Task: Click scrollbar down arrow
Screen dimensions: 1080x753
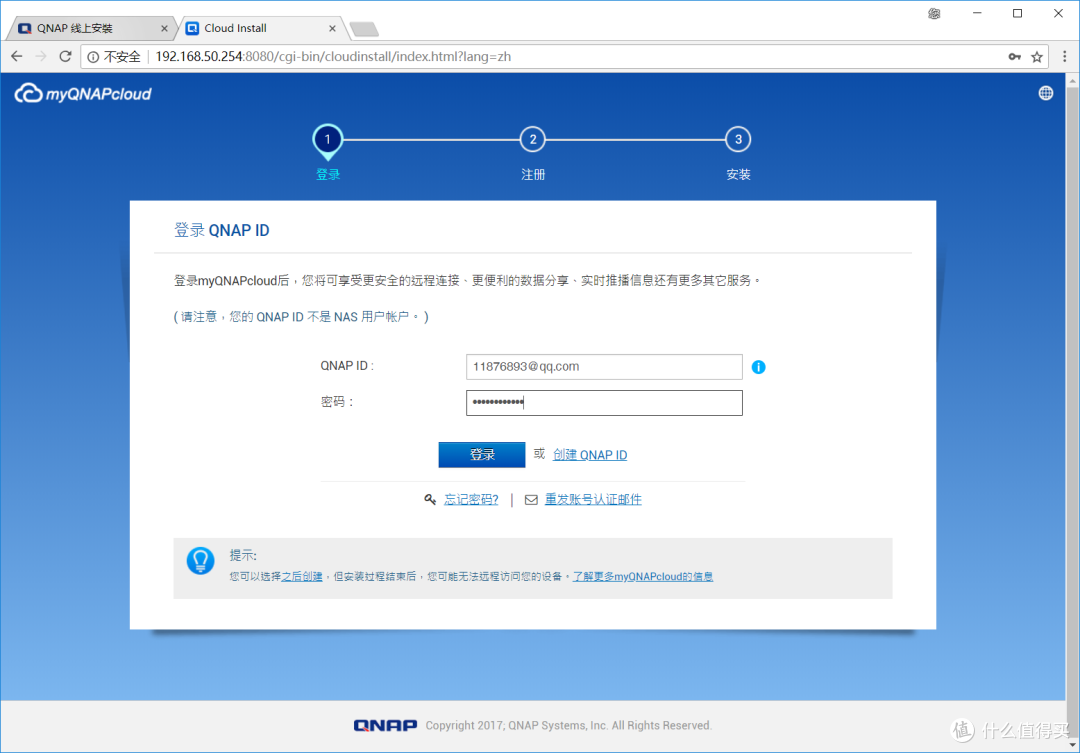Action: coord(1072,745)
